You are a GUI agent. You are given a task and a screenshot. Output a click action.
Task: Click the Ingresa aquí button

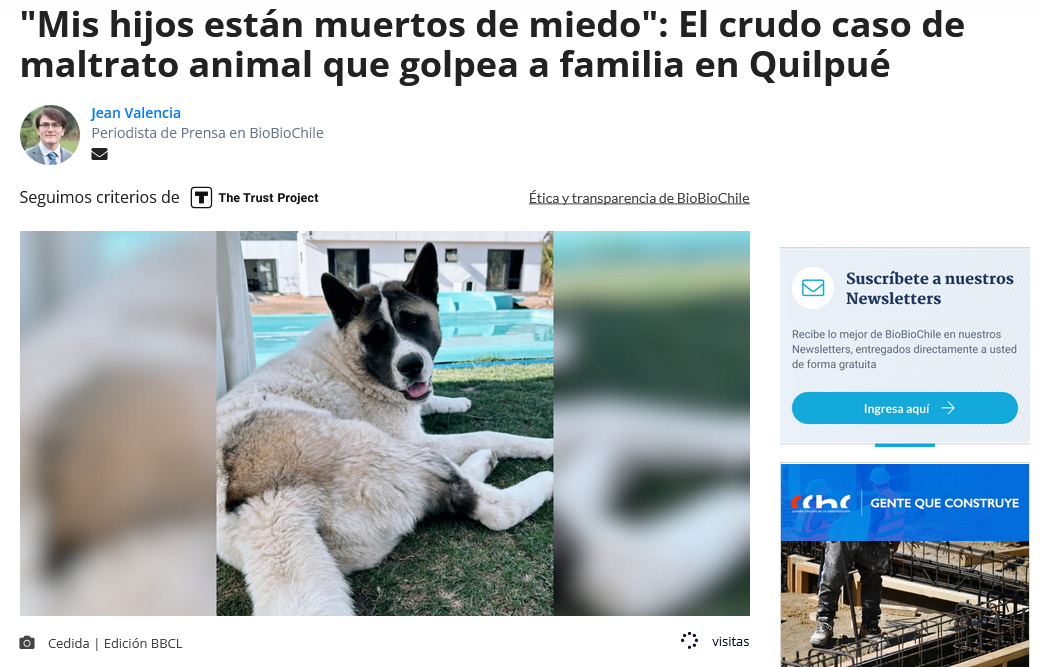click(905, 408)
